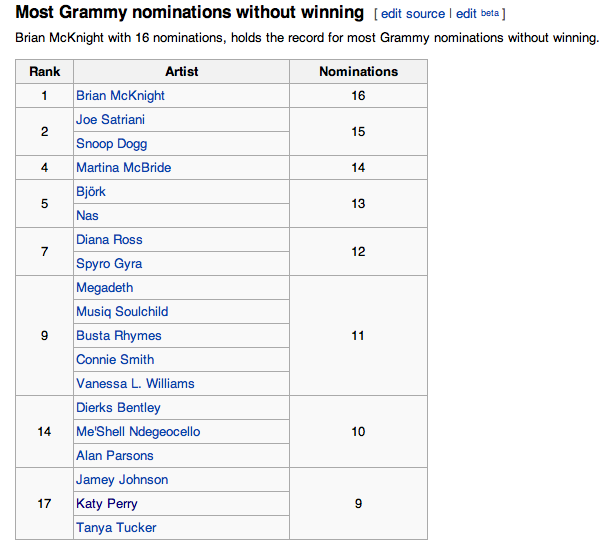The width and height of the screenshot is (606, 553).
Task: Select the rank 17 cell
Action: [x=44, y=504]
